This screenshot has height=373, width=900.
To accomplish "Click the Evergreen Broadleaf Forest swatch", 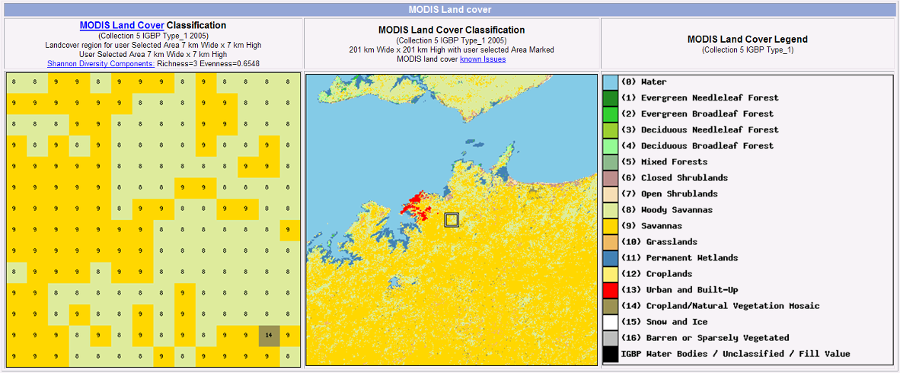I will pyautogui.click(x=611, y=114).
